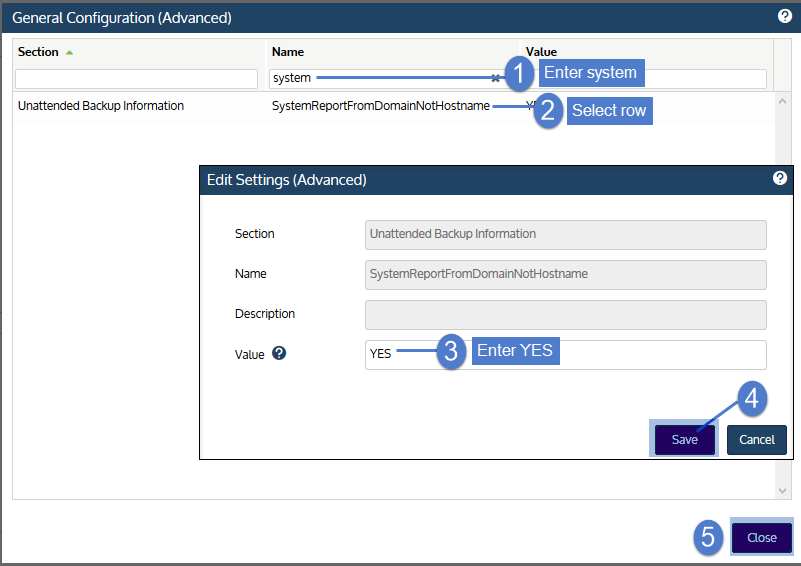Click scrollbar down arrow of the table

tap(782, 490)
